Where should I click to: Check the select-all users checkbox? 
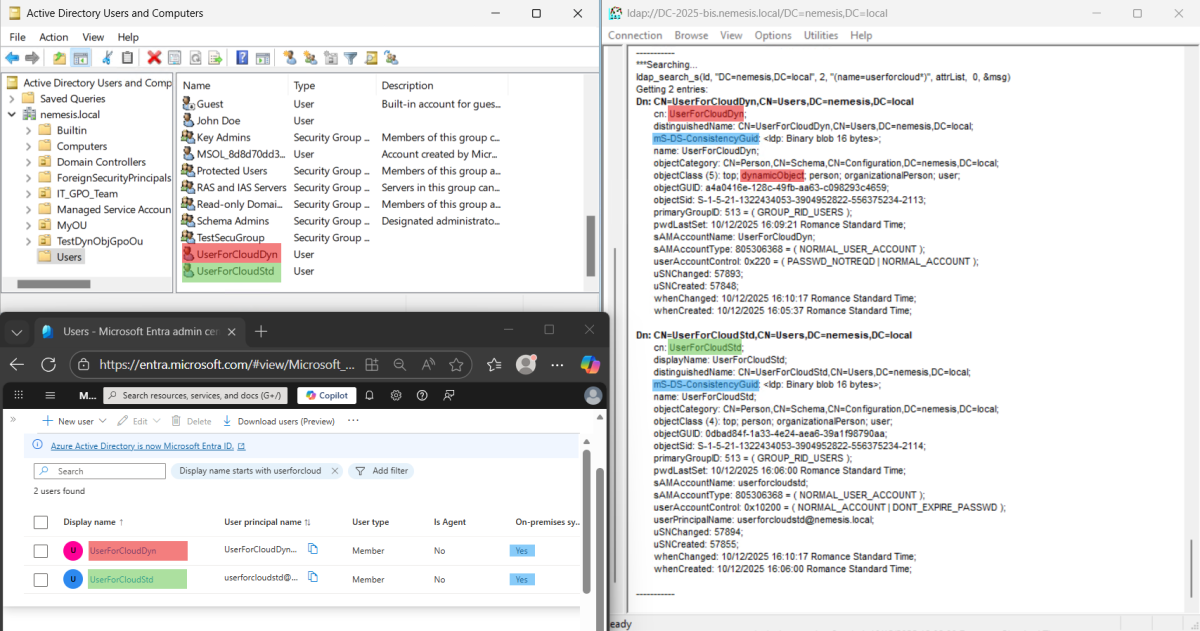pyautogui.click(x=40, y=521)
